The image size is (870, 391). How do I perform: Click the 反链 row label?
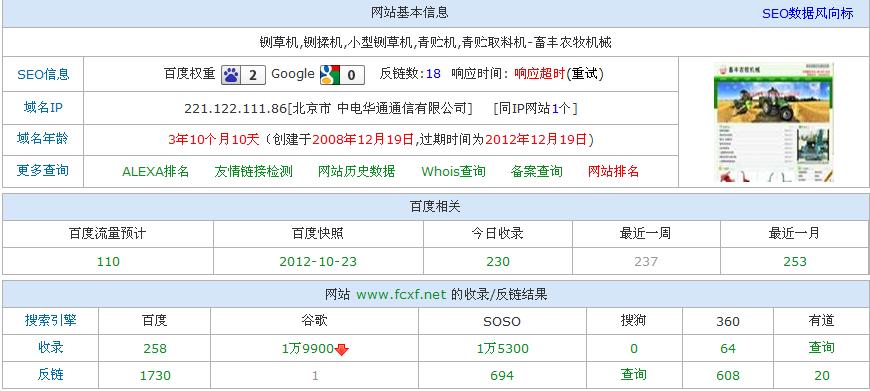[x=50, y=374]
